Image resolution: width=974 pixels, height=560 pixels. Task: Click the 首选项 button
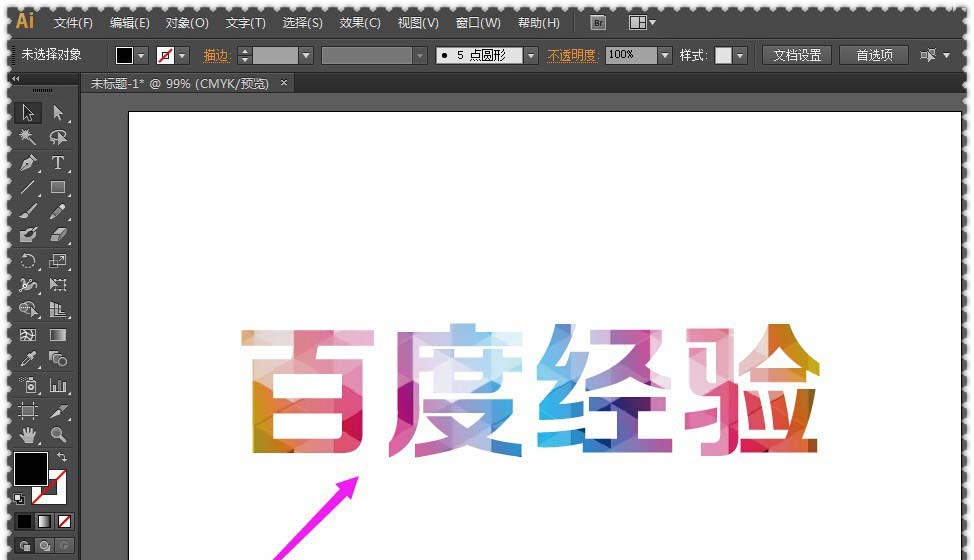coord(874,55)
